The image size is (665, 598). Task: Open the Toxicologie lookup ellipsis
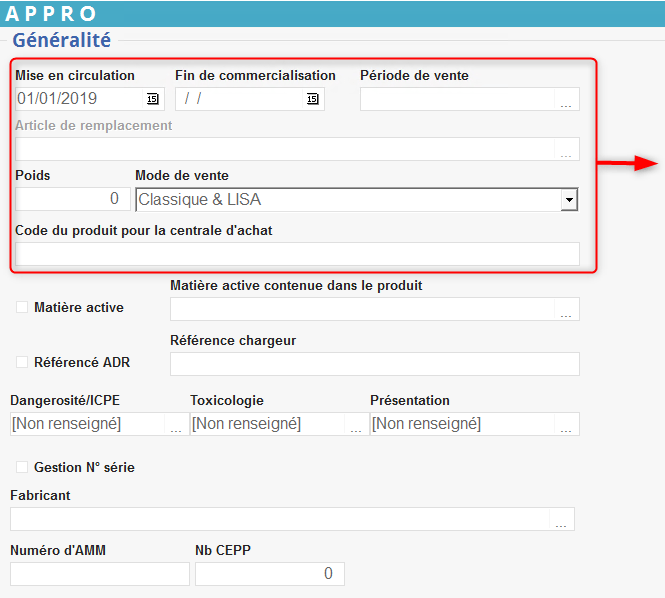coord(356,426)
